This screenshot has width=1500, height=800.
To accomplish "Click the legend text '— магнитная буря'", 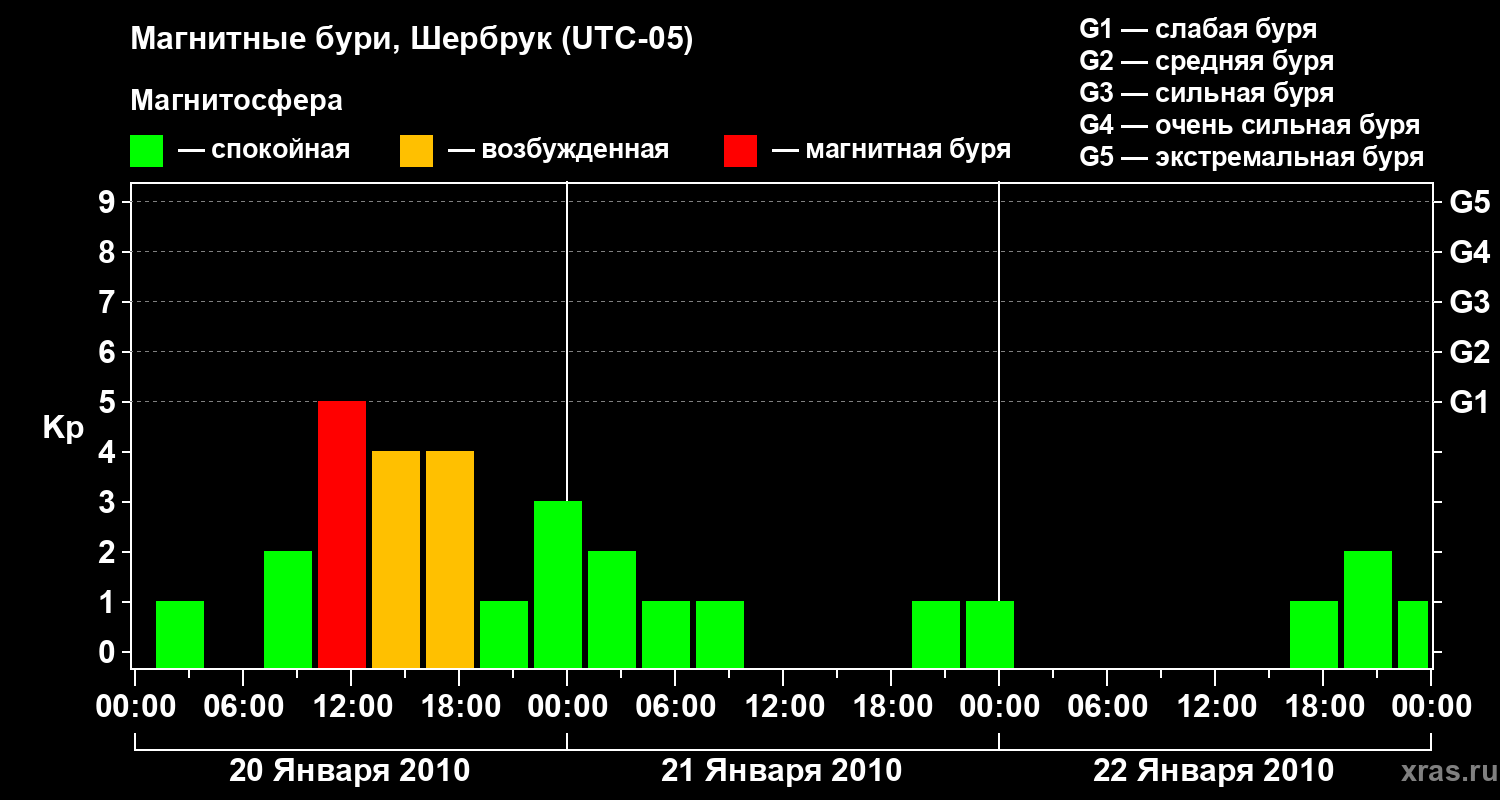I will [x=892, y=150].
